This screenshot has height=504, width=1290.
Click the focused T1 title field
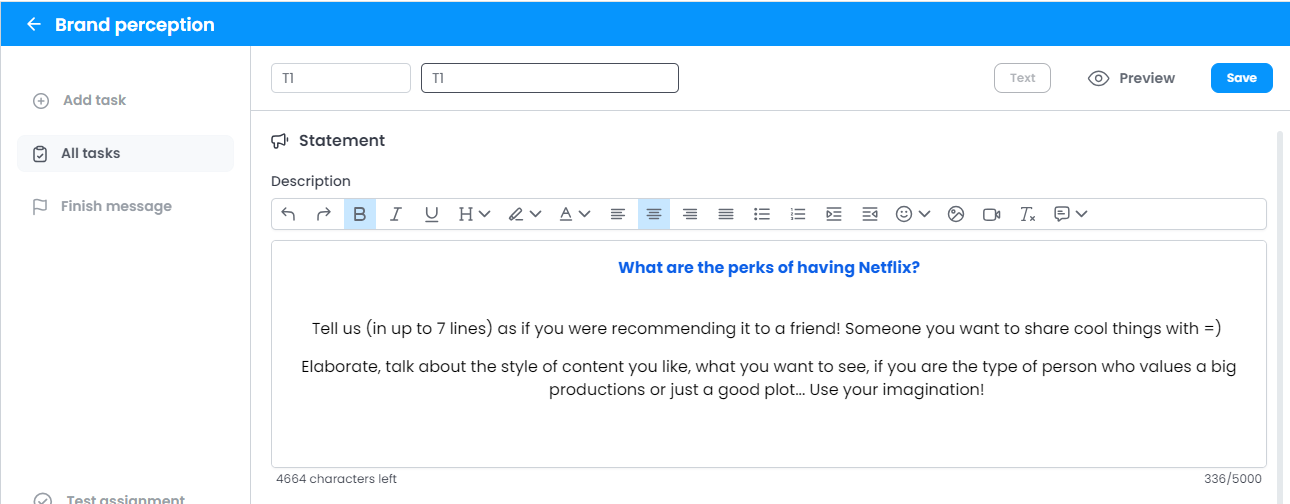(550, 78)
